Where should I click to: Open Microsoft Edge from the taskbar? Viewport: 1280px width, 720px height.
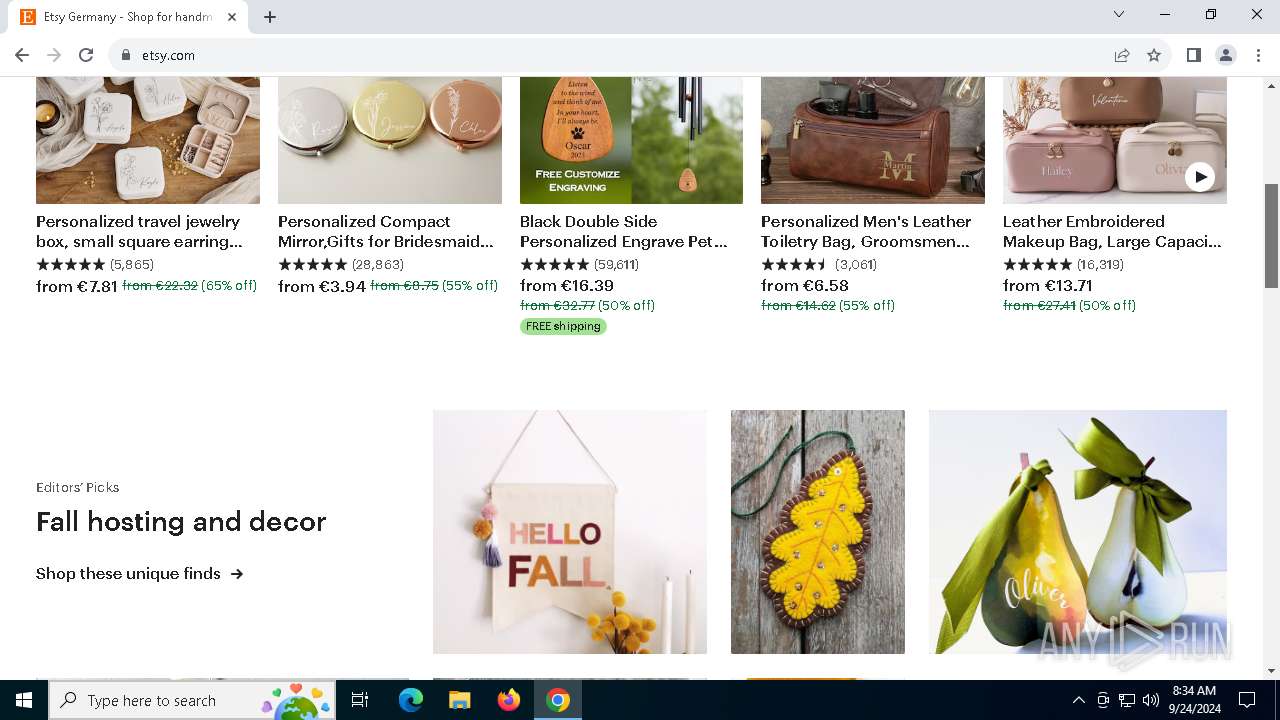[411, 700]
